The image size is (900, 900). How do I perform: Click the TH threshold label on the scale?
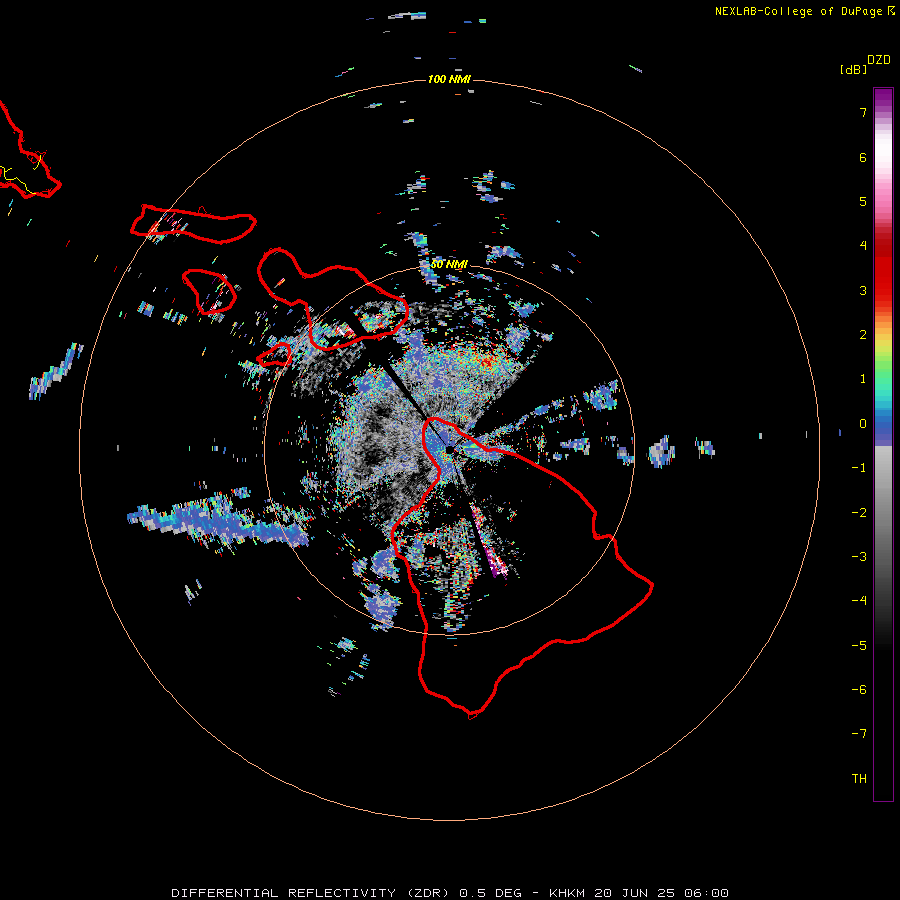(859, 779)
